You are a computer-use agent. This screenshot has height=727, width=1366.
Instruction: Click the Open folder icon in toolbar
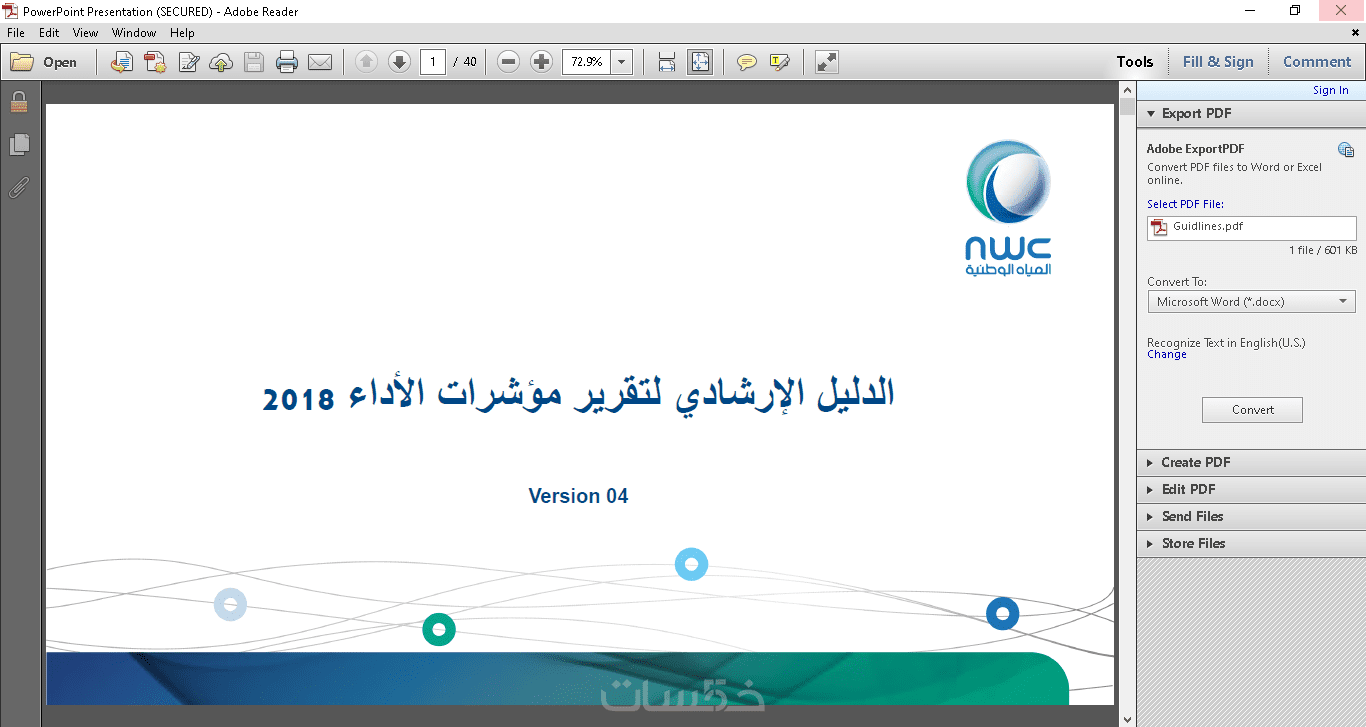(x=22, y=62)
